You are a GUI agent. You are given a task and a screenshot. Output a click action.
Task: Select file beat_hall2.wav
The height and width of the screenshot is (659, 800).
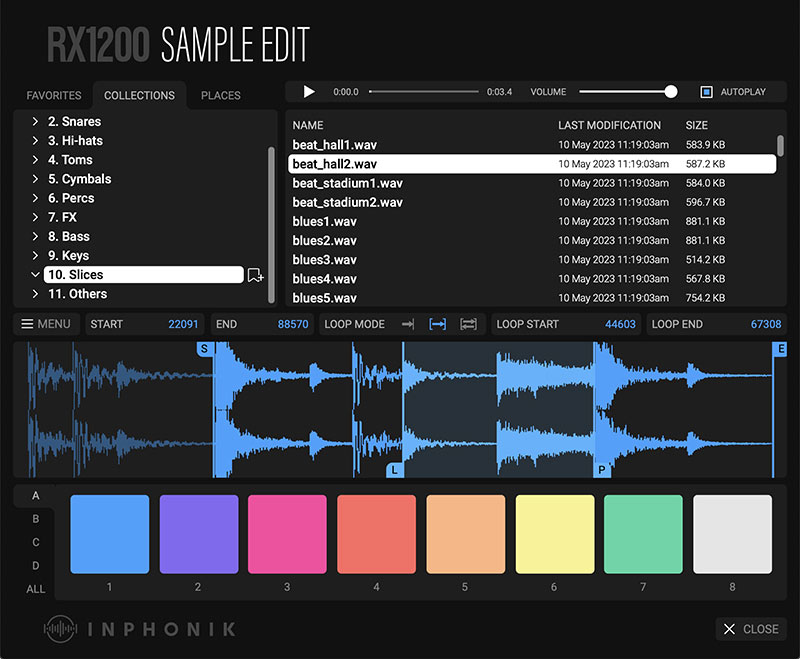pyautogui.click(x=532, y=164)
